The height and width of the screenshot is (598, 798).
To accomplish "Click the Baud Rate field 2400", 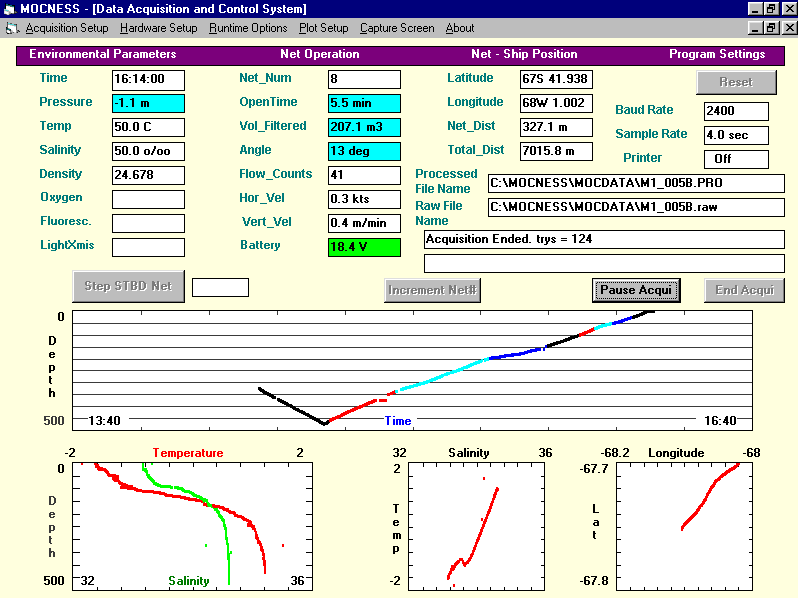I will coord(736,111).
